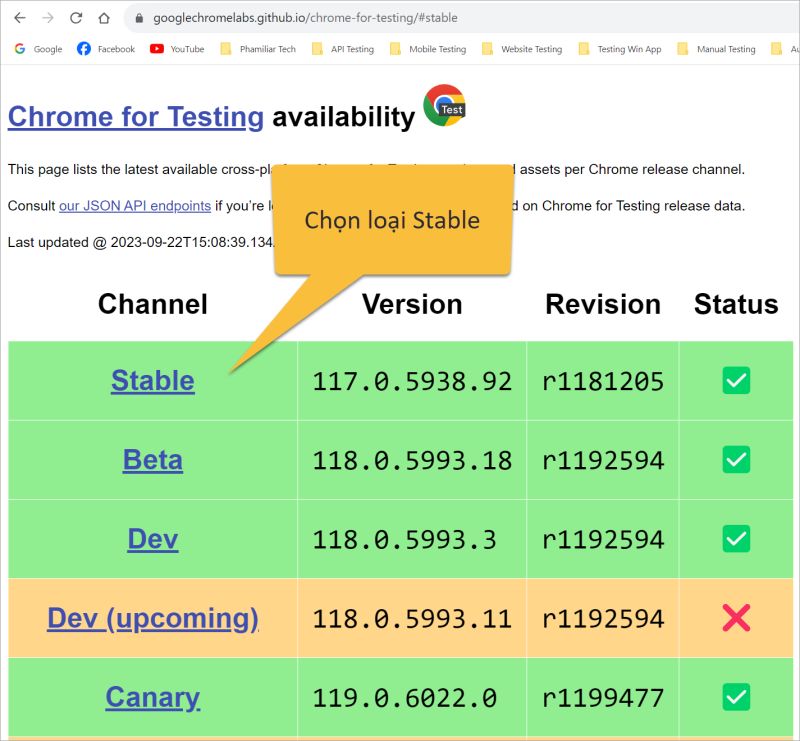Viewport: 800px width, 741px height.
Task: Click the green checkmark in the Stable row
Action: tap(736, 380)
